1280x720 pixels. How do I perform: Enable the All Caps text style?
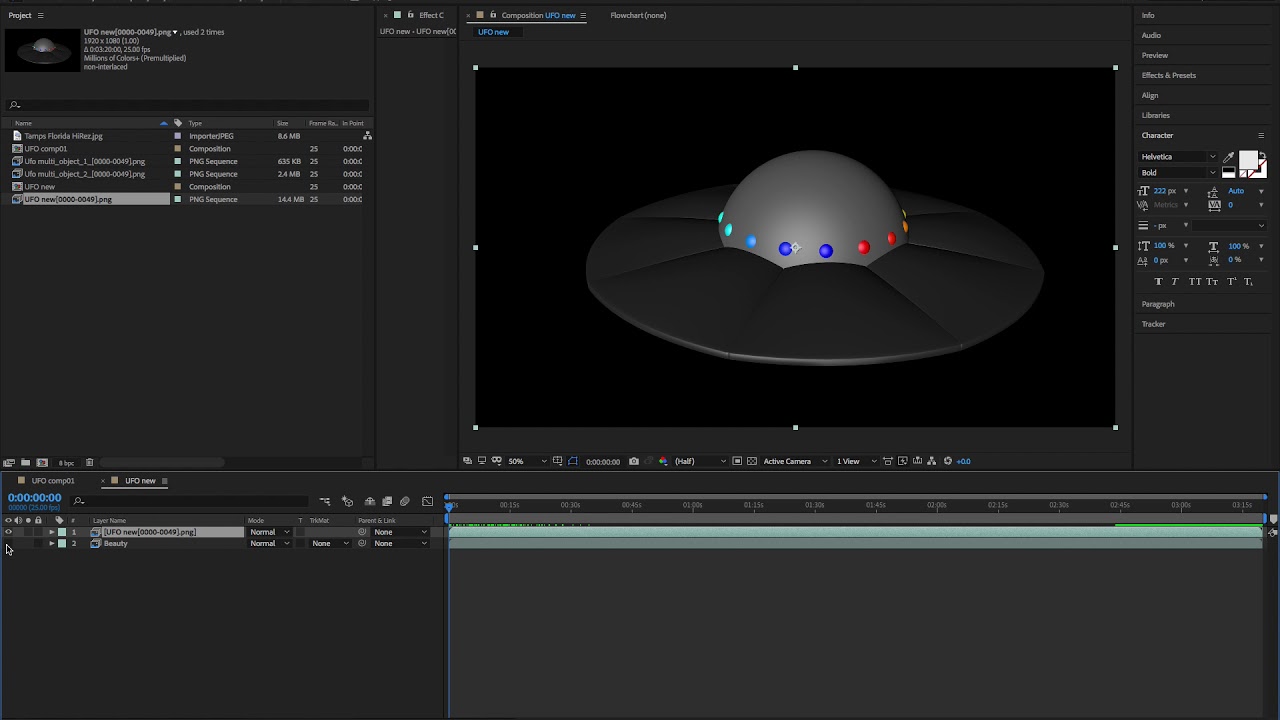click(x=1194, y=282)
